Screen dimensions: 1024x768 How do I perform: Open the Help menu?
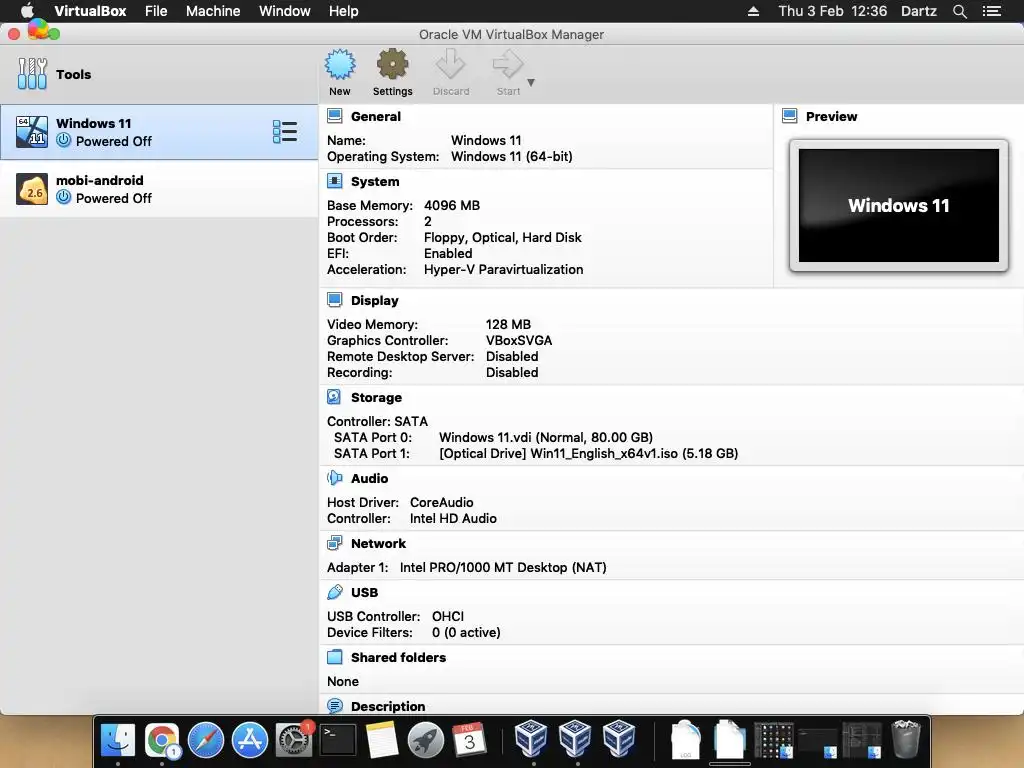(344, 11)
